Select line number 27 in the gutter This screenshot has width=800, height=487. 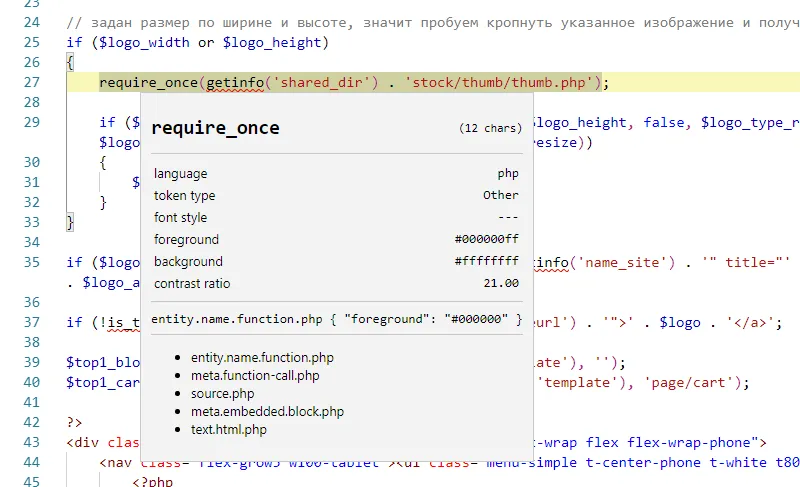click(30, 82)
